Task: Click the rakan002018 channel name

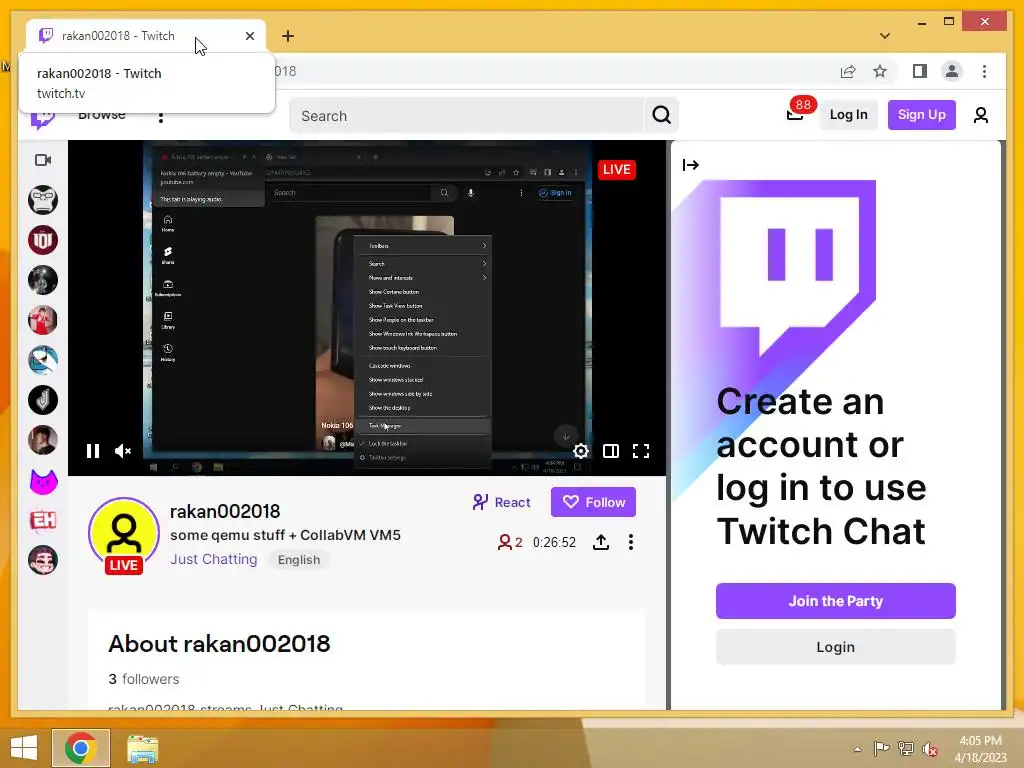Action: point(225,511)
